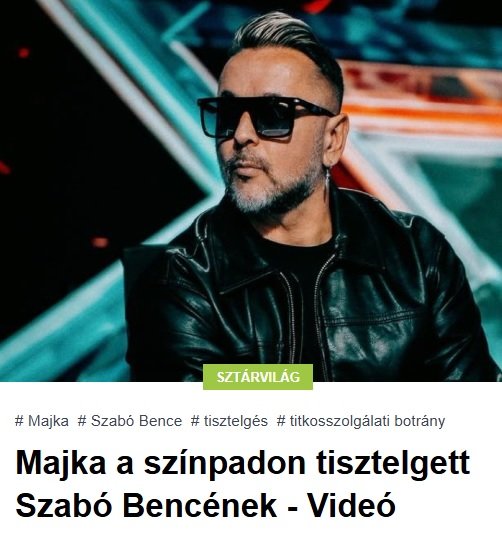
Task: Click the hash symbol before Majka
Action: pos(19,421)
